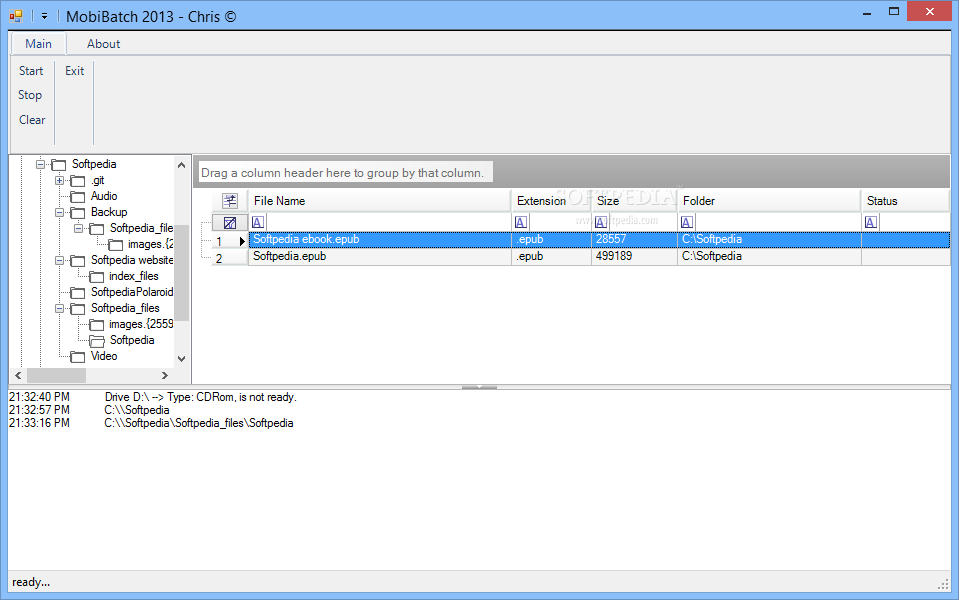Select the images.{2559 folder icon
Image resolution: width=959 pixels, height=600 pixels.
97,325
